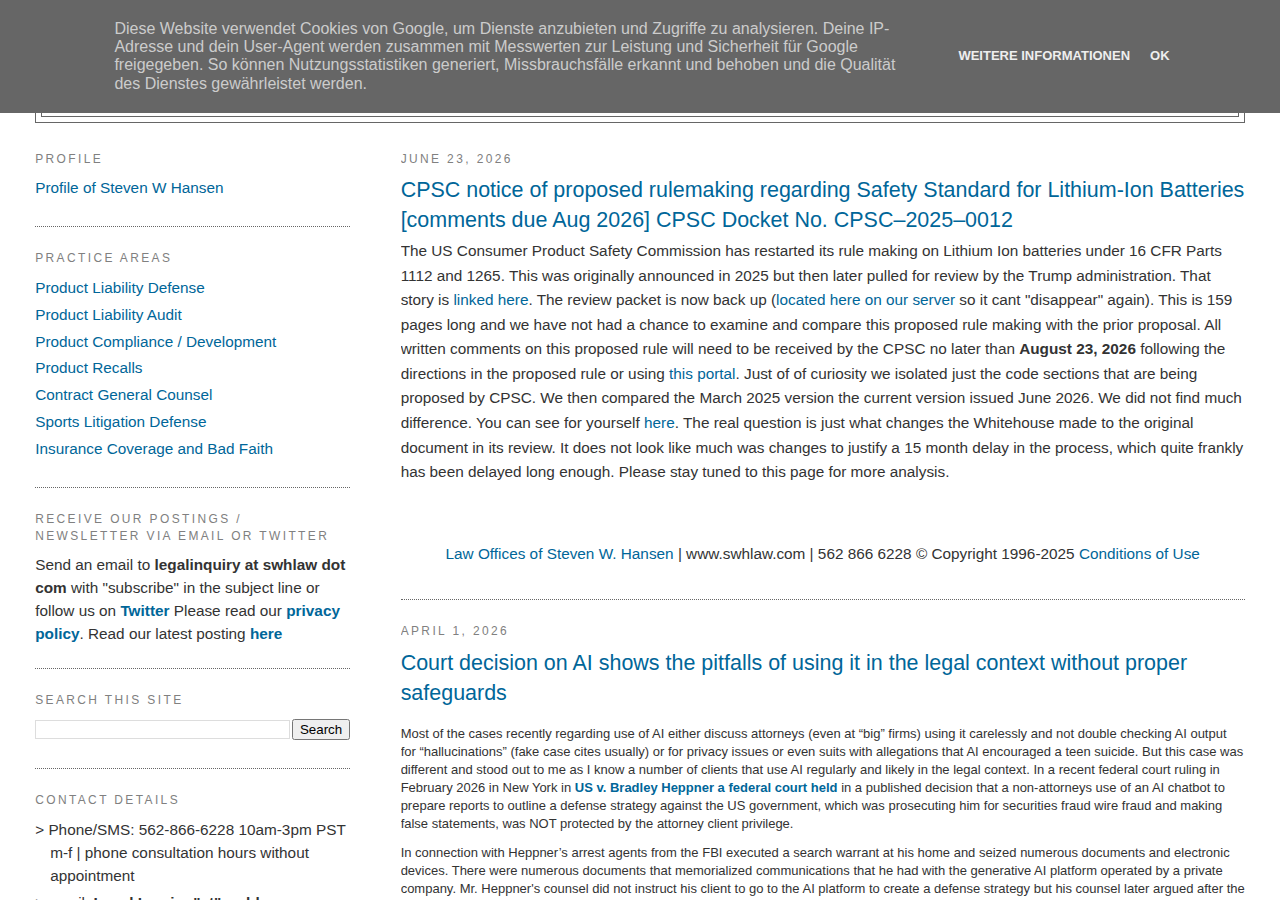The width and height of the screenshot is (1280, 900).
Task: Select Sports Litigation Defense link
Action: [x=121, y=422]
